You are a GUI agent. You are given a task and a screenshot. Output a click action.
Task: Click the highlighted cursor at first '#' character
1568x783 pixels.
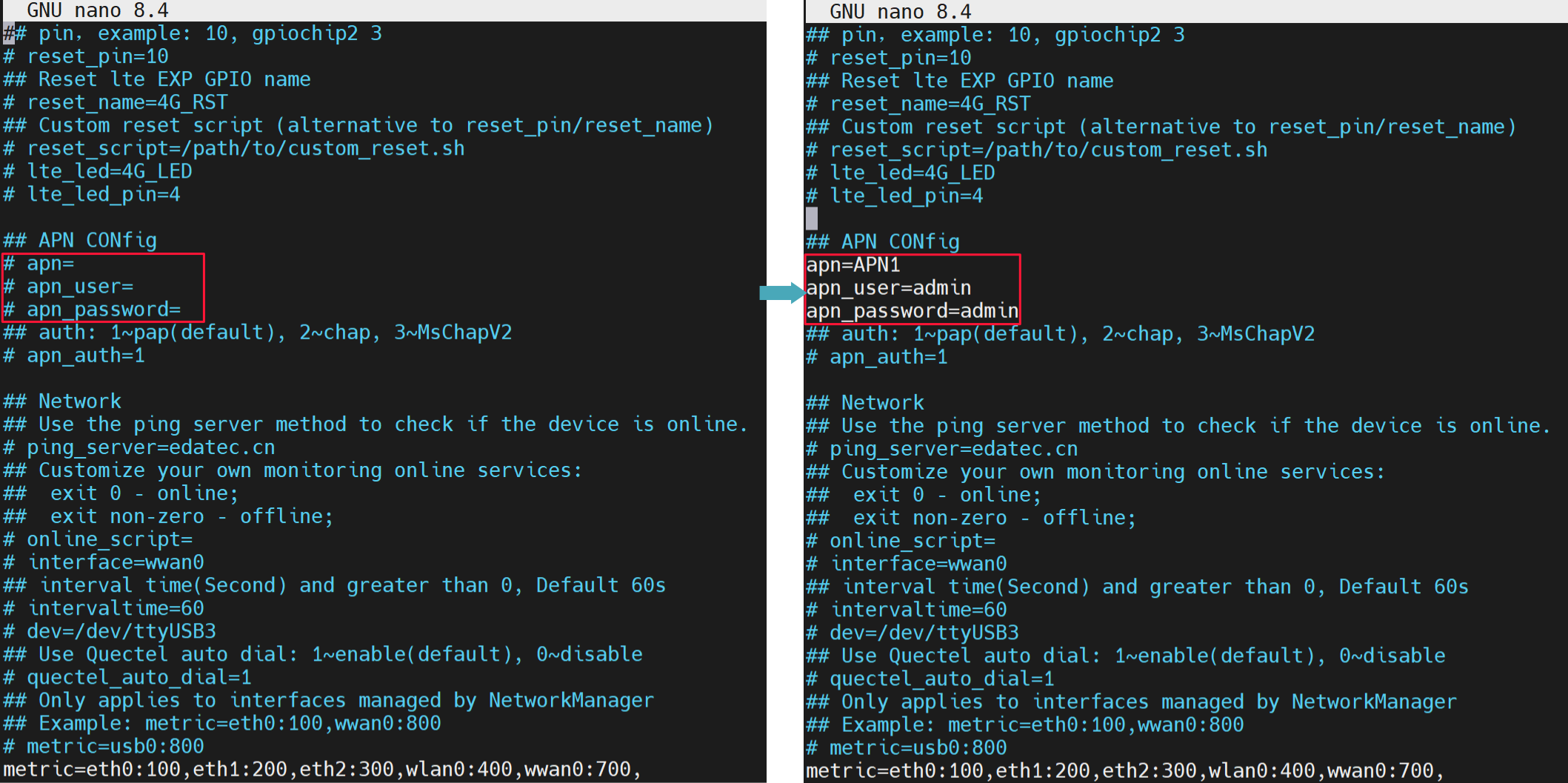click(x=8, y=33)
